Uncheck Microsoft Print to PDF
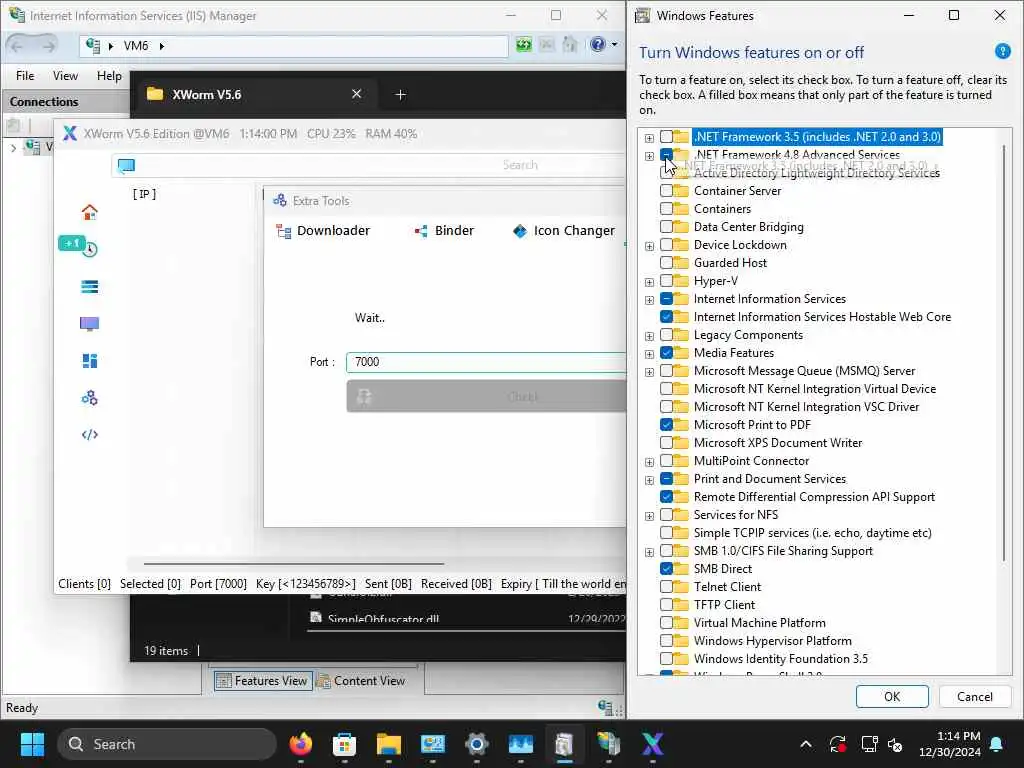The image size is (1024, 768). coord(666,424)
